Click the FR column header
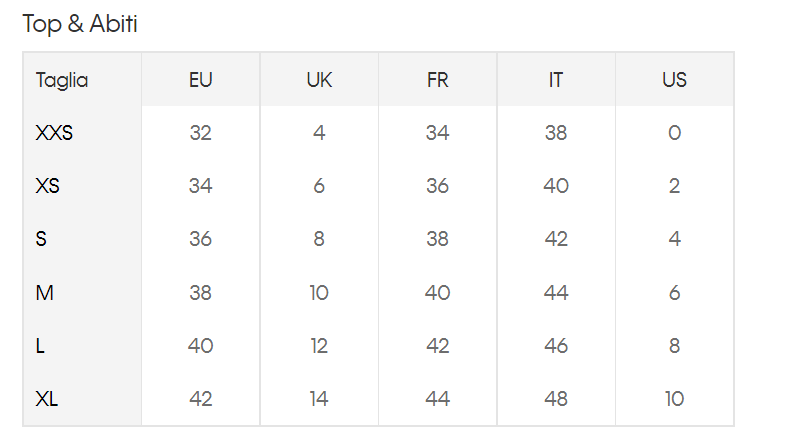790x447 pixels. coord(437,80)
